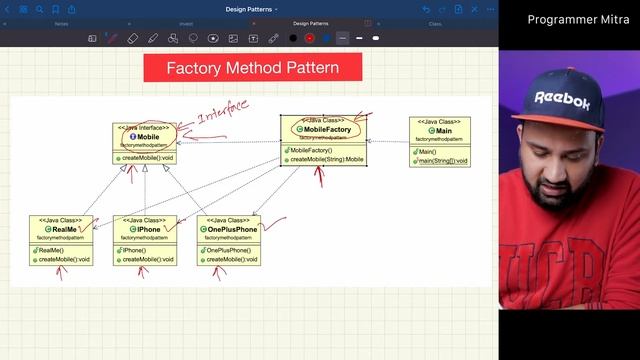The width and height of the screenshot is (640, 360).
Task: Open search in the notebook
Action: (40, 9)
